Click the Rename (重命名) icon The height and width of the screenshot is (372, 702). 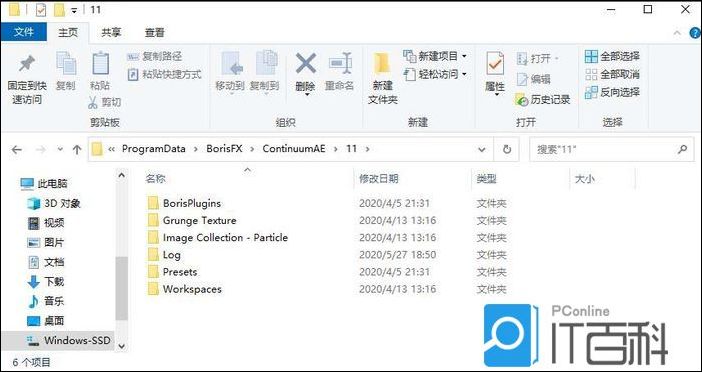tap(340, 63)
